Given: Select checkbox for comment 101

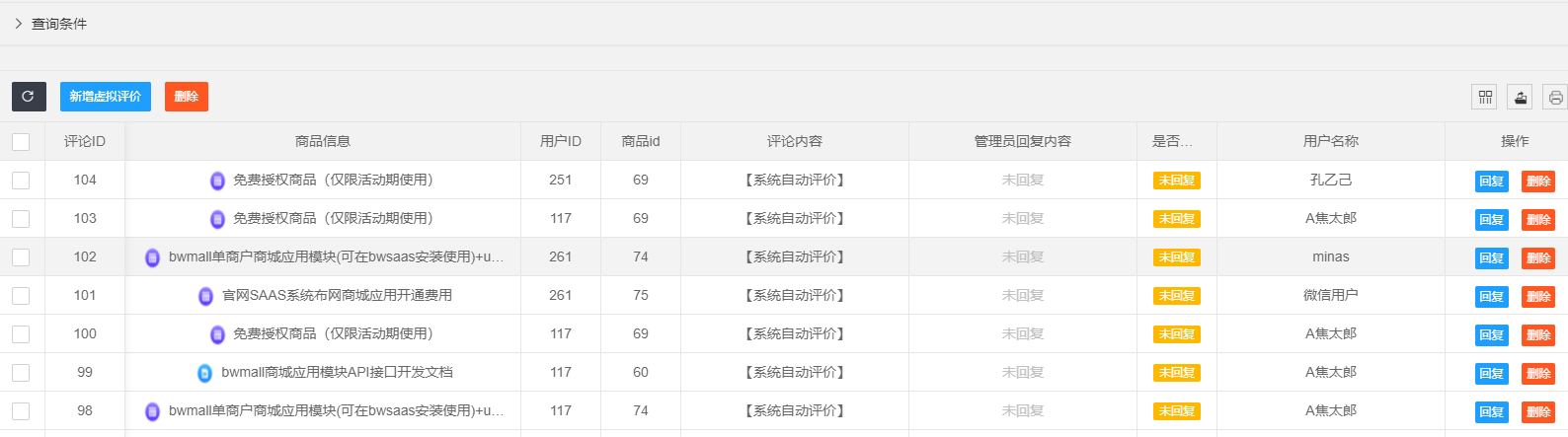Looking at the screenshot, I should pos(21,296).
